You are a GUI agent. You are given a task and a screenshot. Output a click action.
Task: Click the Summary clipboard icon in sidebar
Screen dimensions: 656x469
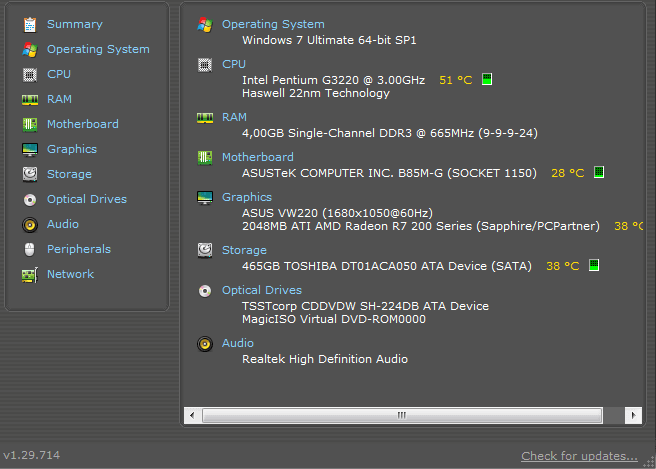coord(29,24)
